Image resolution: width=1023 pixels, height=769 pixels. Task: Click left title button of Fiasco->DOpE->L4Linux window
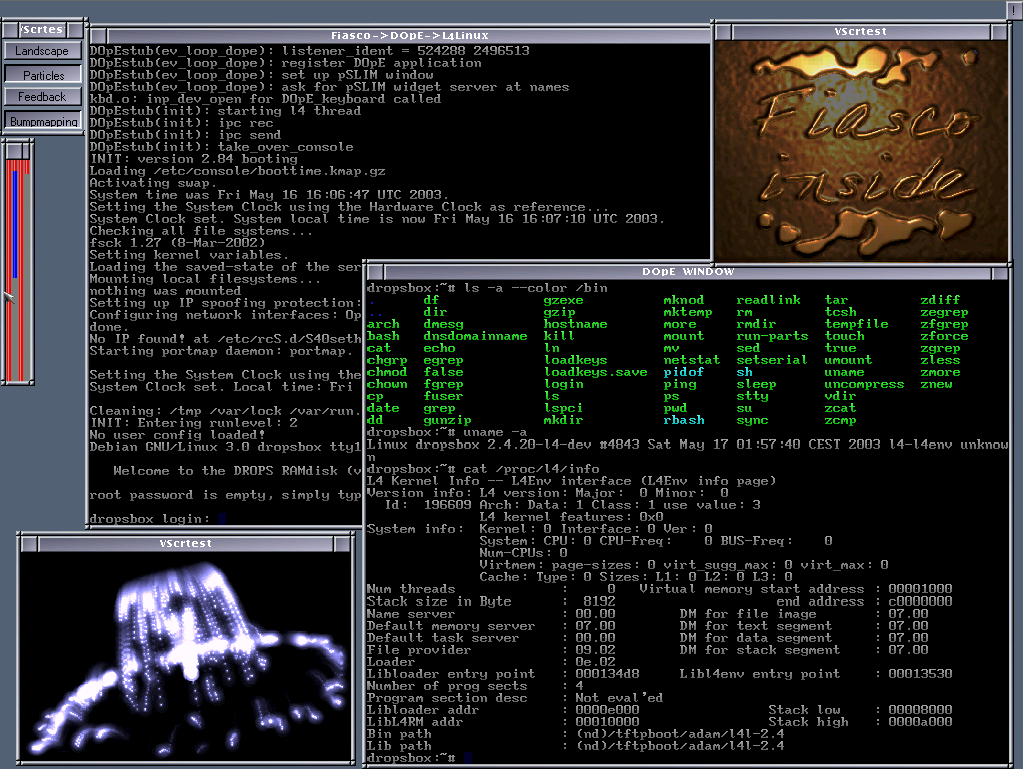(x=98, y=35)
